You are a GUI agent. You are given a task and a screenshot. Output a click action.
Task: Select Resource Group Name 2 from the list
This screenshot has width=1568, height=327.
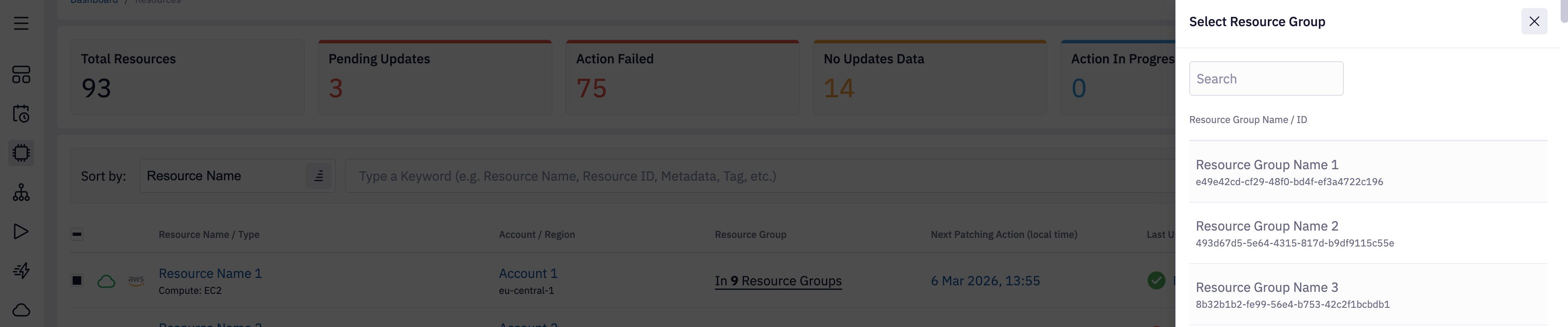(x=1367, y=233)
